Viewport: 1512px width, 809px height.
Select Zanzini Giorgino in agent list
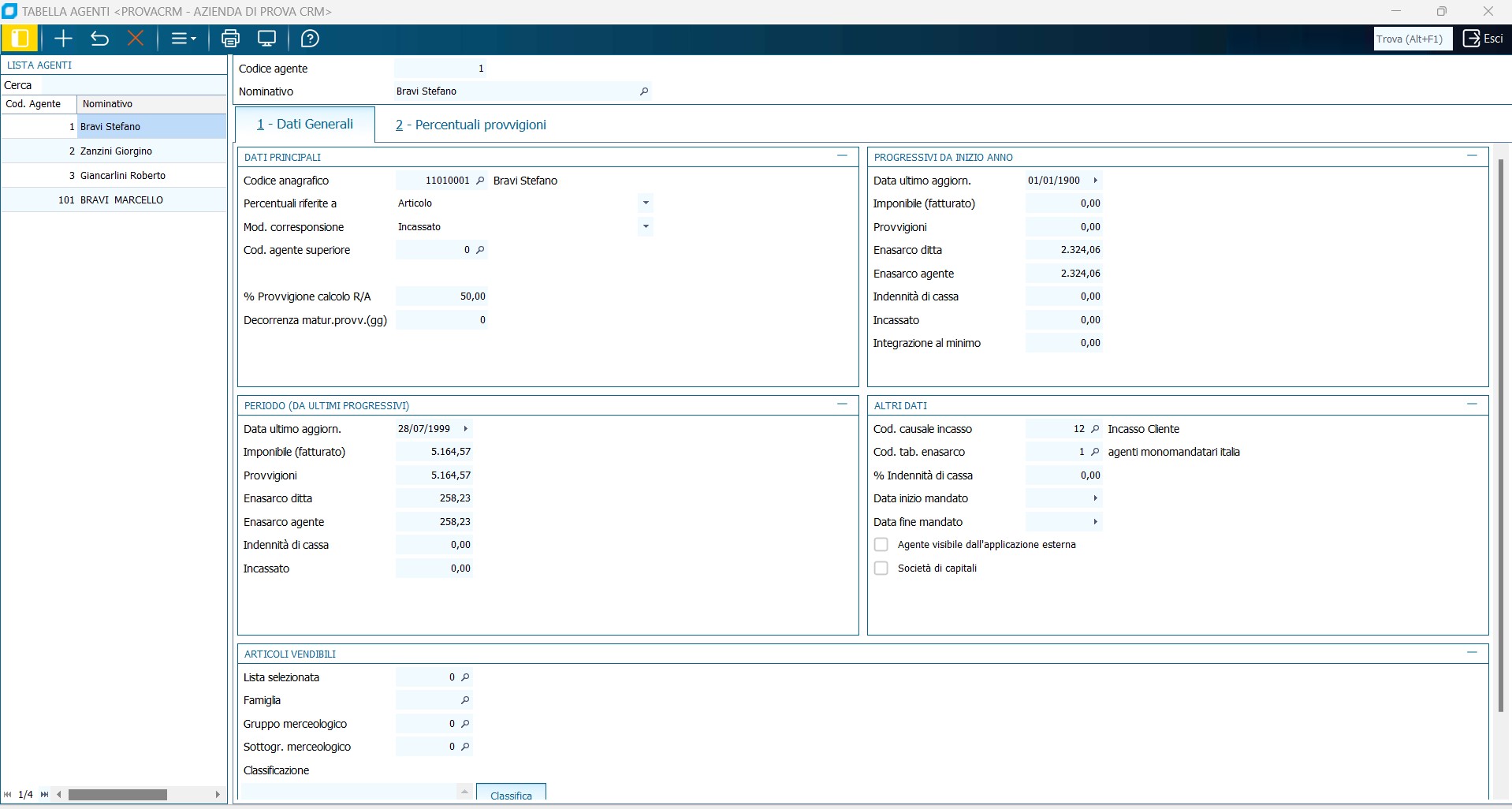tap(116, 151)
